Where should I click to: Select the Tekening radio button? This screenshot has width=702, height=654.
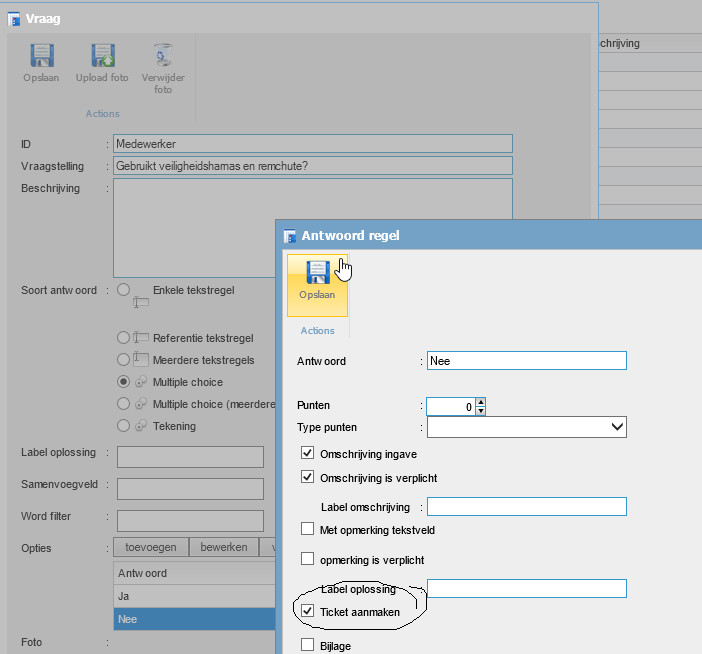(x=124, y=426)
